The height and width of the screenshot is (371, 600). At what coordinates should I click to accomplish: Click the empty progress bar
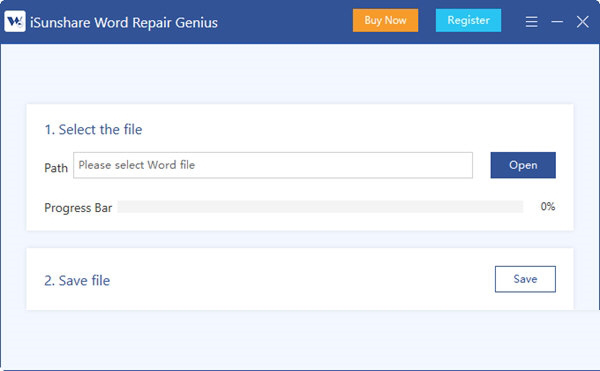click(x=320, y=207)
